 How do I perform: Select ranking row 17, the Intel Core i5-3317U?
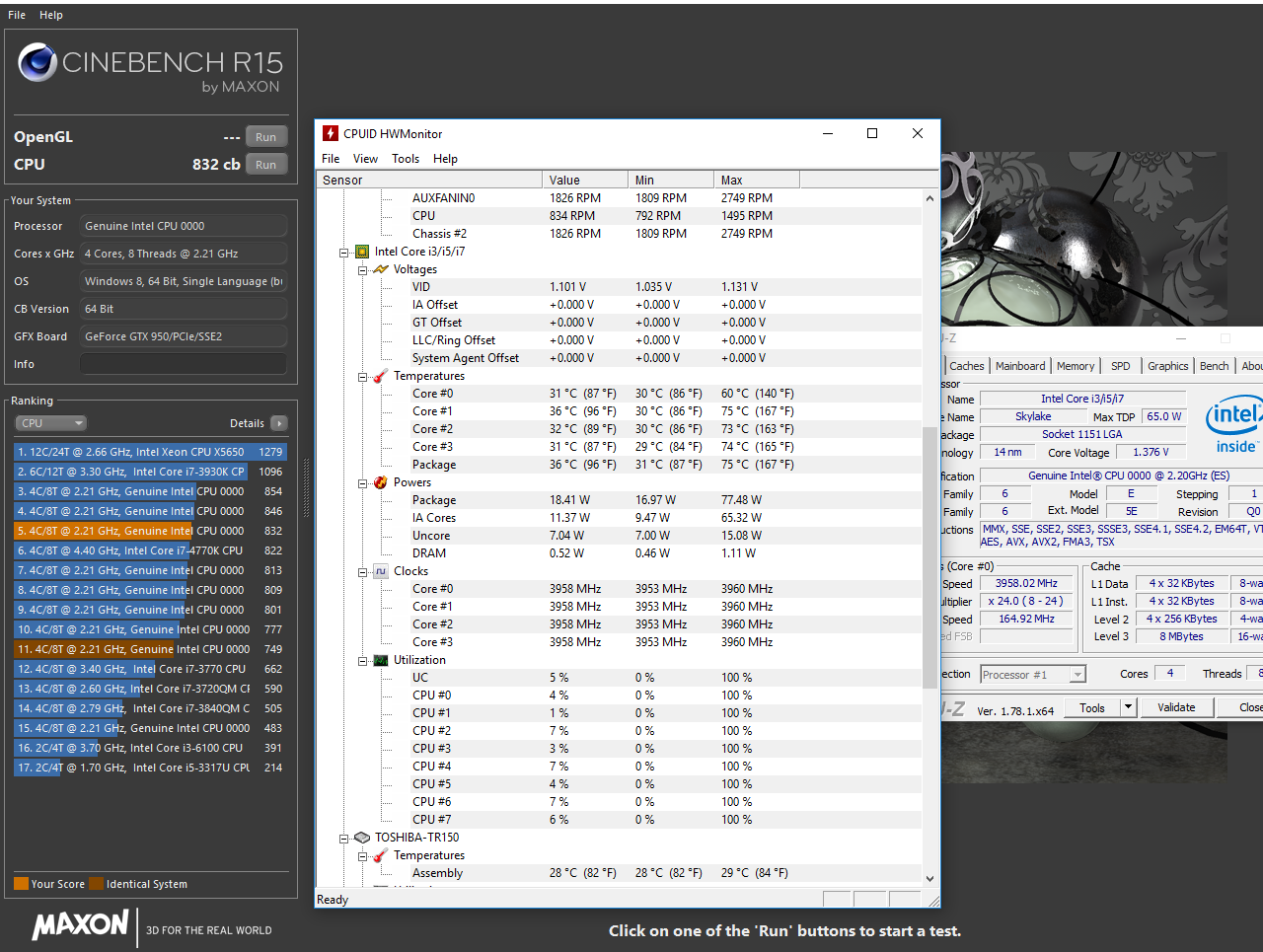(x=150, y=768)
